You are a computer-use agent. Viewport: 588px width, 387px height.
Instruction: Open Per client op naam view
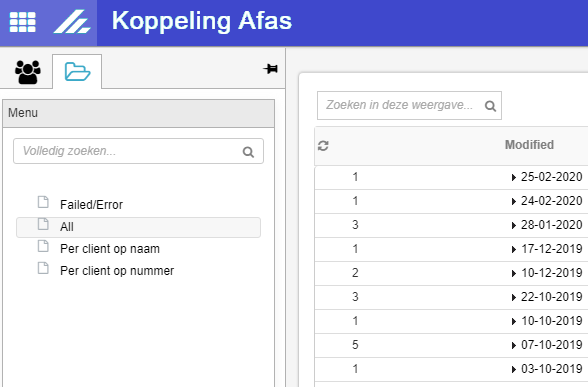(110, 249)
